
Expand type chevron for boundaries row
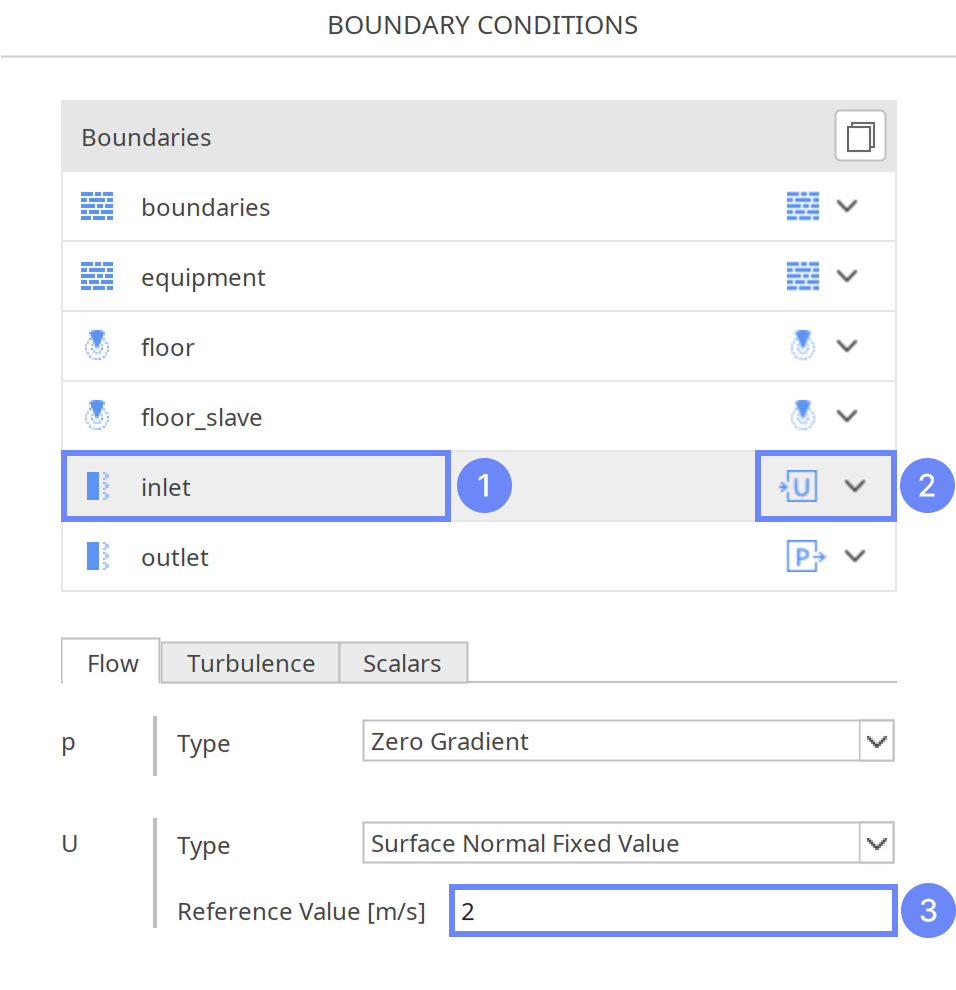tap(847, 206)
